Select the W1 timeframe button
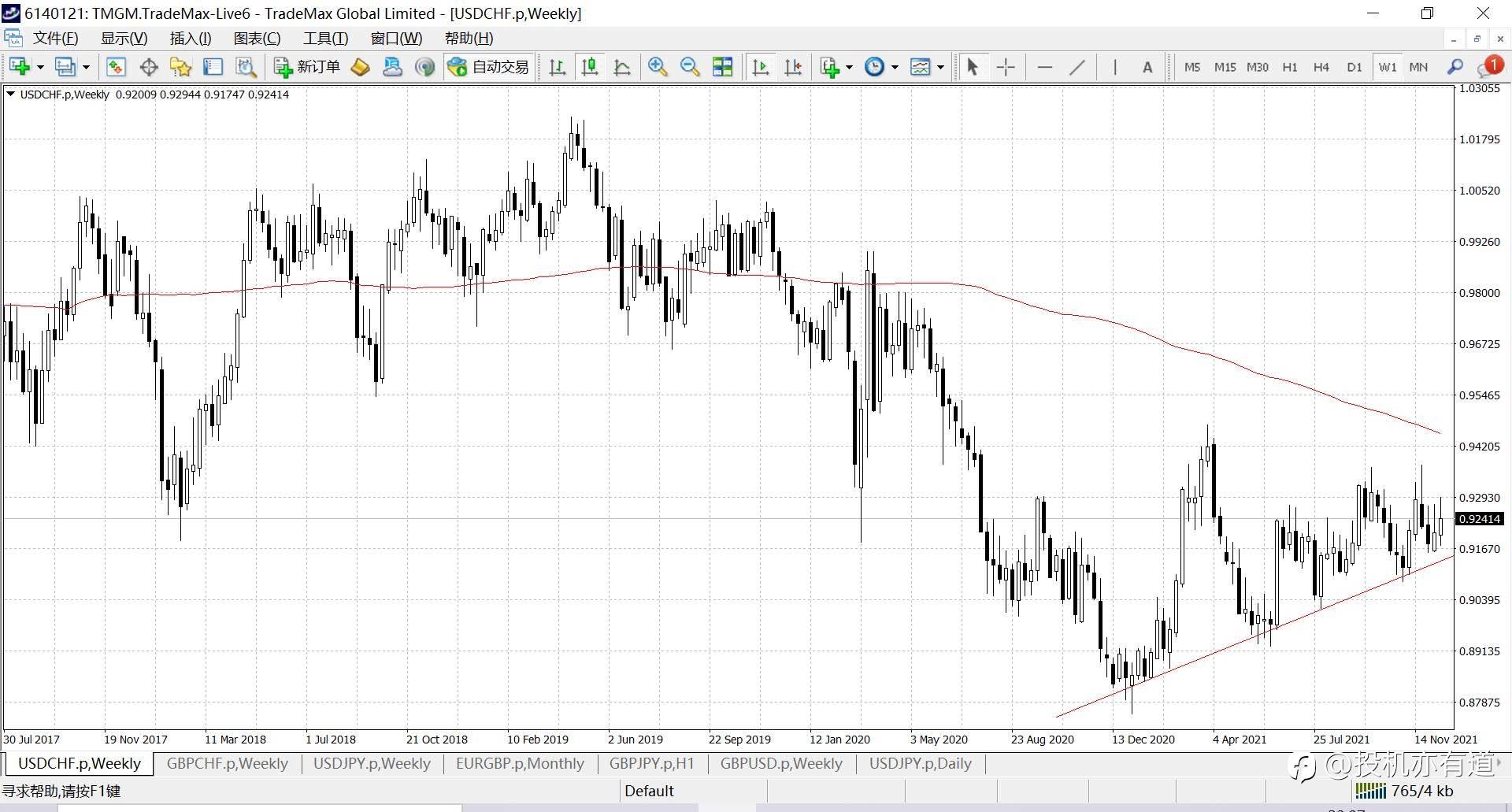 pos(1387,67)
